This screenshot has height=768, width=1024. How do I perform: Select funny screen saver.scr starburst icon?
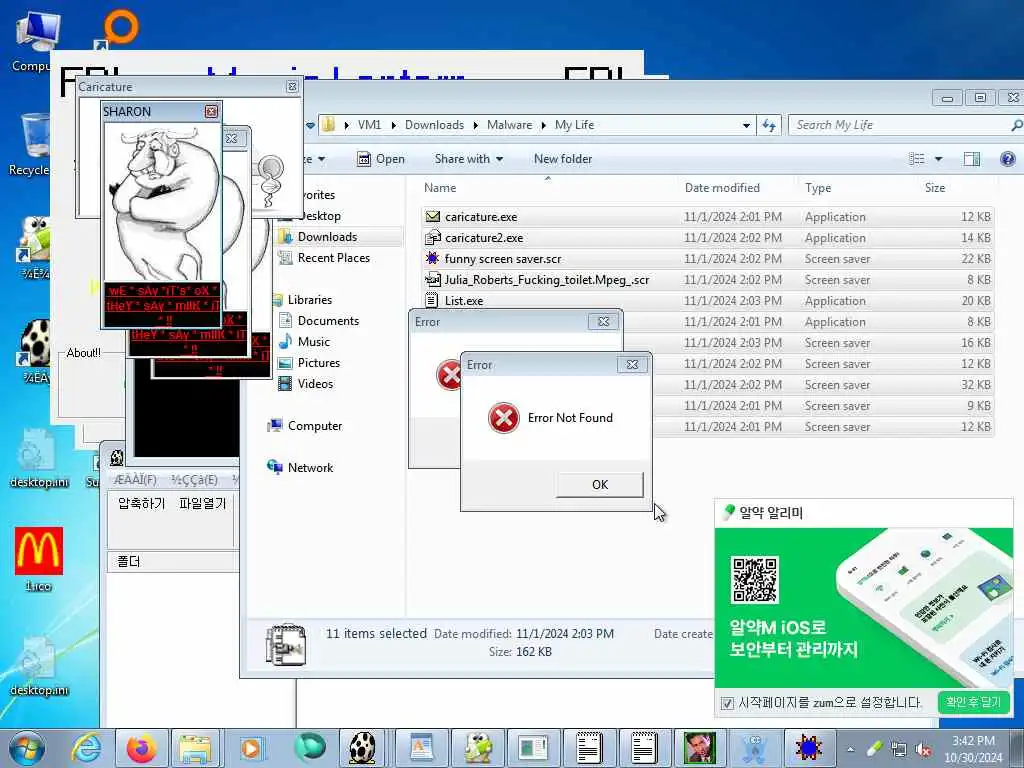(x=432, y=259)
